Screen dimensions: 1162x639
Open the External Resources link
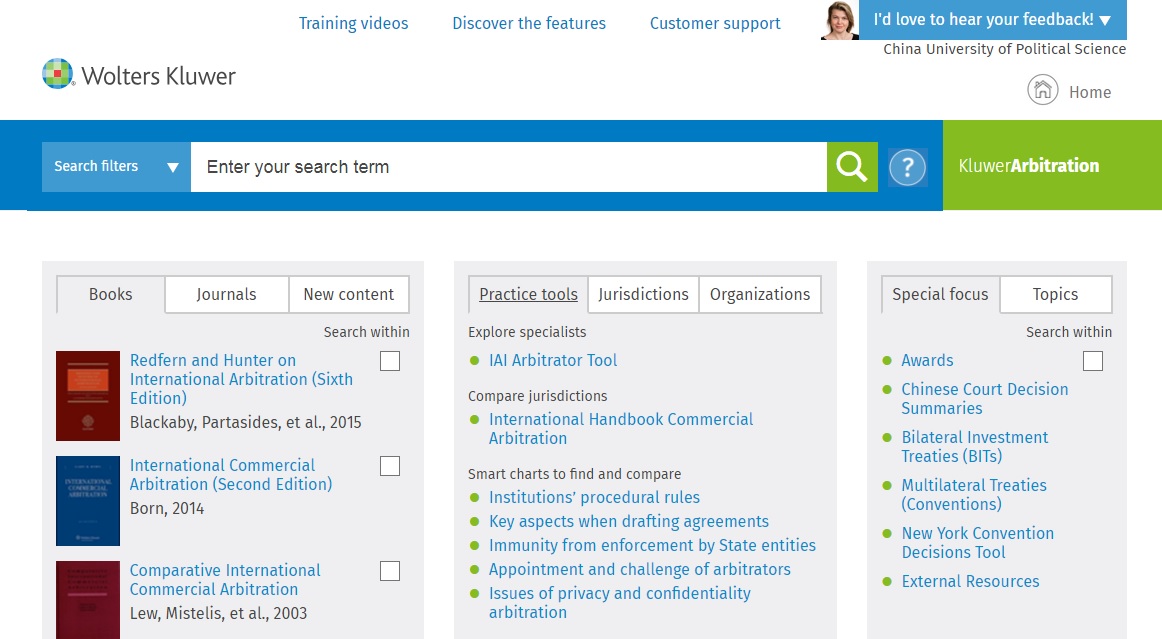coord(970,581)
